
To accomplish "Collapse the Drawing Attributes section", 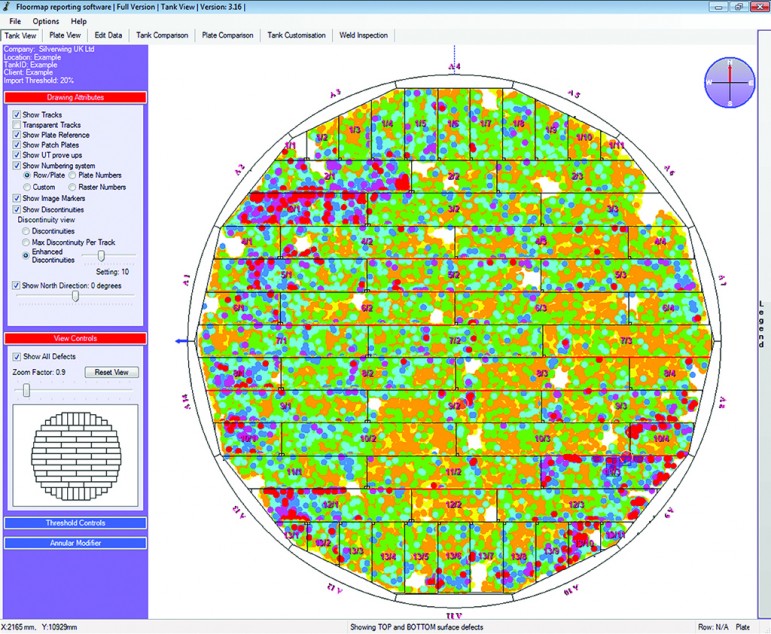I will 75,97.
